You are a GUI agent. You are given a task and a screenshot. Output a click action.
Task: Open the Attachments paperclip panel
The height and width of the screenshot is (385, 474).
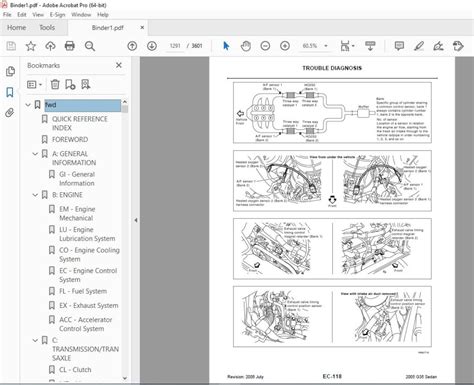pyautogui.click(x=10, y=113)
